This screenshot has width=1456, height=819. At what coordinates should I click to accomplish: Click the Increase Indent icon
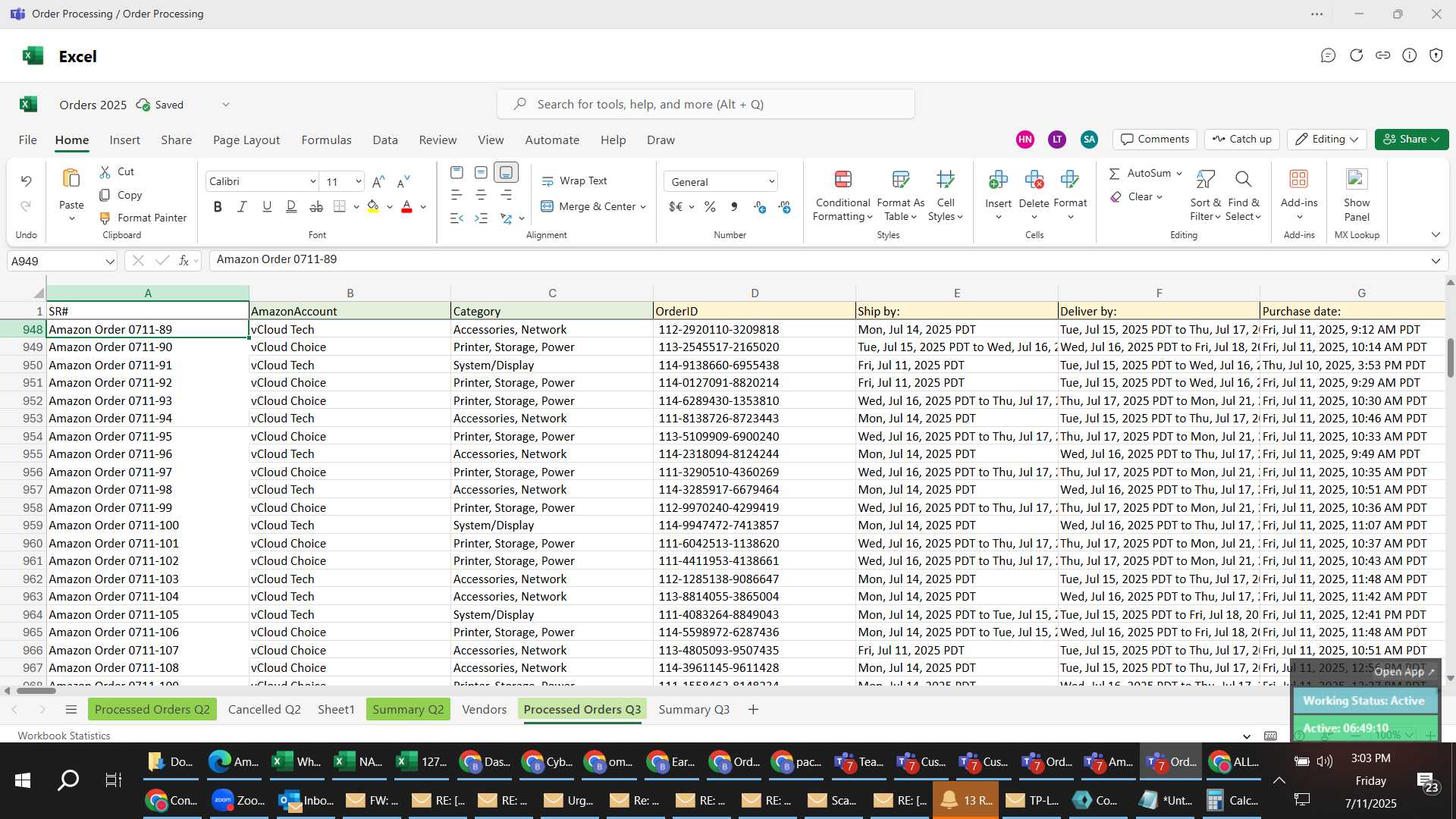click(481, 218)
